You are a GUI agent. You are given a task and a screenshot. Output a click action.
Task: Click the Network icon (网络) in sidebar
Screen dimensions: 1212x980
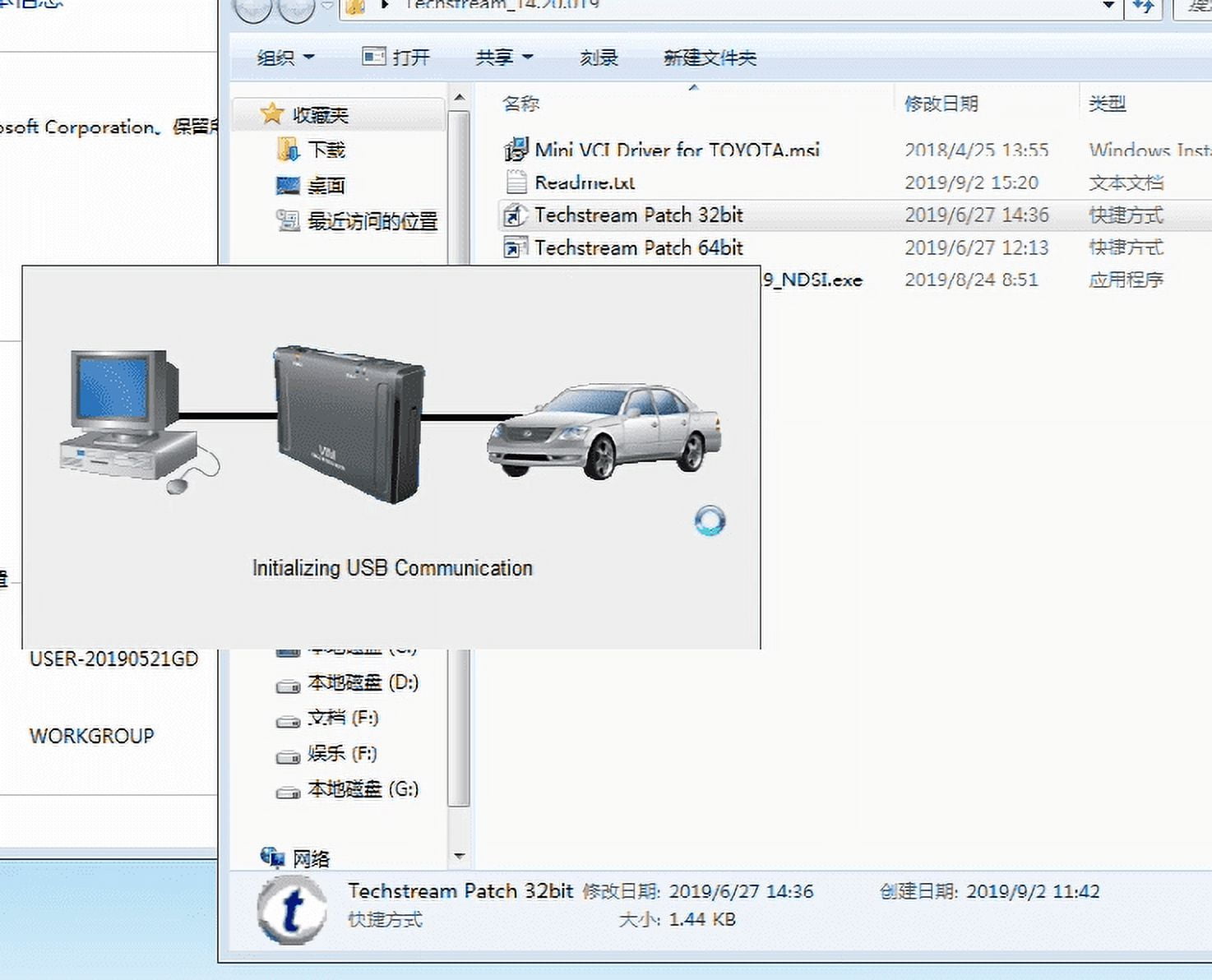point(272,857)
